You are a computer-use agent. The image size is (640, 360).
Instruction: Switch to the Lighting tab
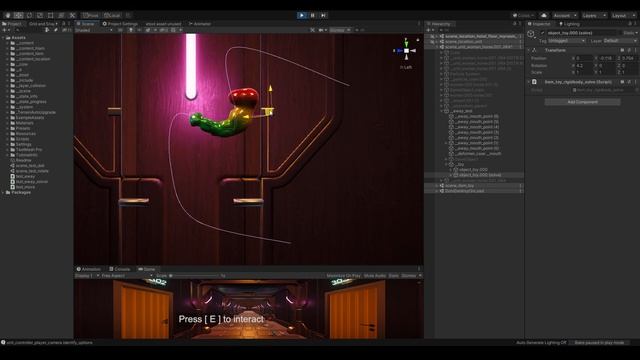tap(569, 24)
